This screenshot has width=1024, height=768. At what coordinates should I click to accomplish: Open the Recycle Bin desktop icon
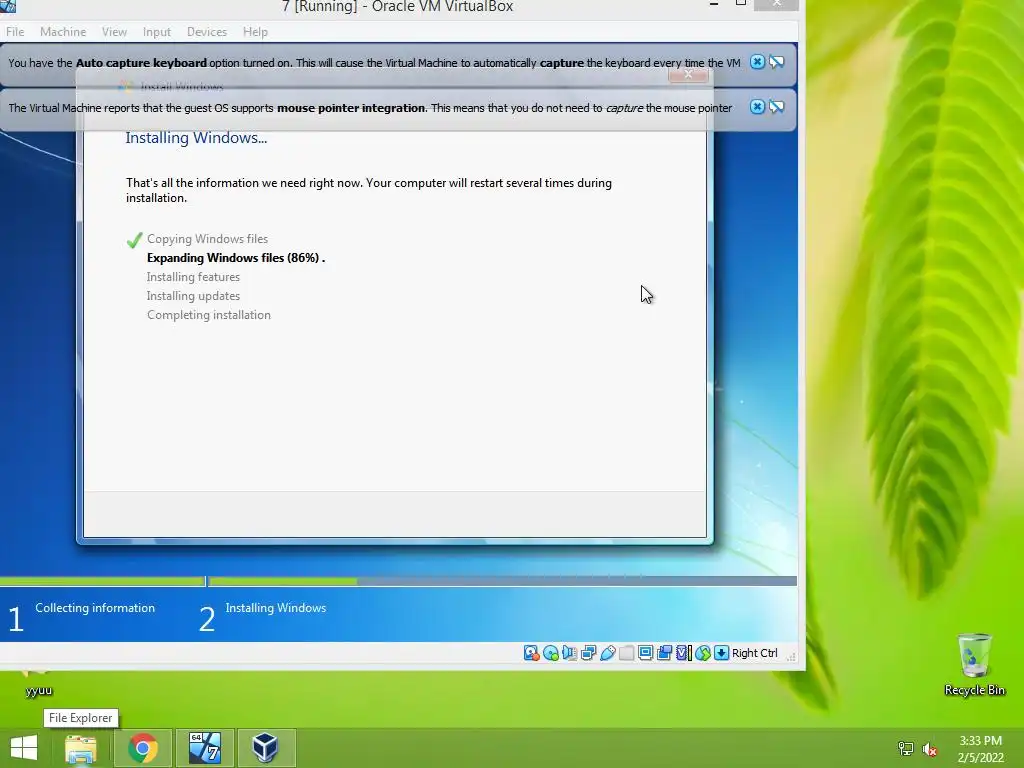coord(974,665)
